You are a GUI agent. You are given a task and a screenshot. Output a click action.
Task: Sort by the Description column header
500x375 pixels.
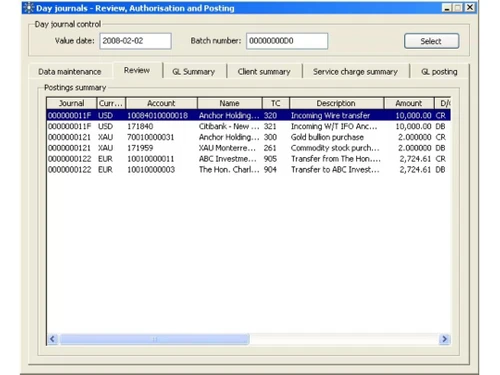[x=336, y=103]
